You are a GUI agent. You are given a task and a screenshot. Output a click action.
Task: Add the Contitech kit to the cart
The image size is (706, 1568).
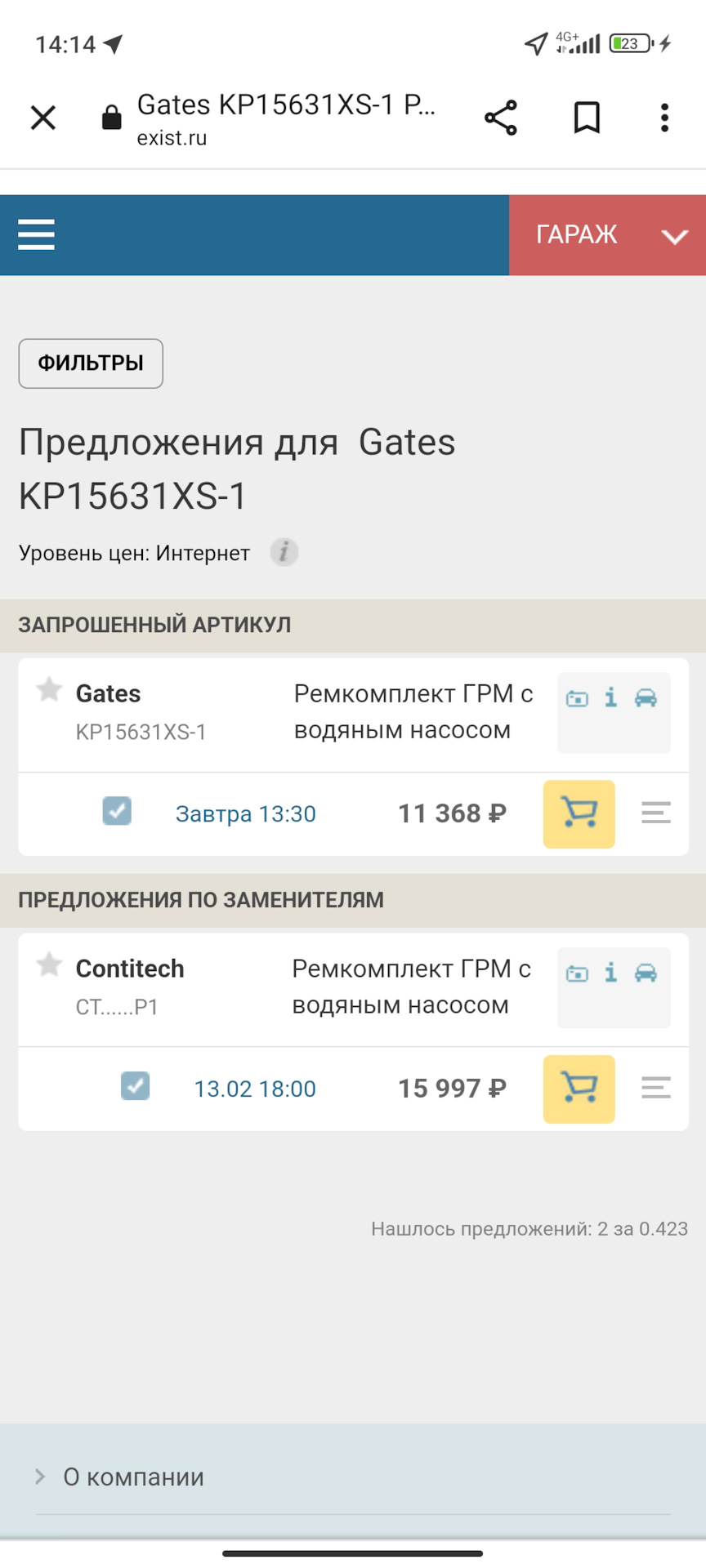pos(579,1089)
